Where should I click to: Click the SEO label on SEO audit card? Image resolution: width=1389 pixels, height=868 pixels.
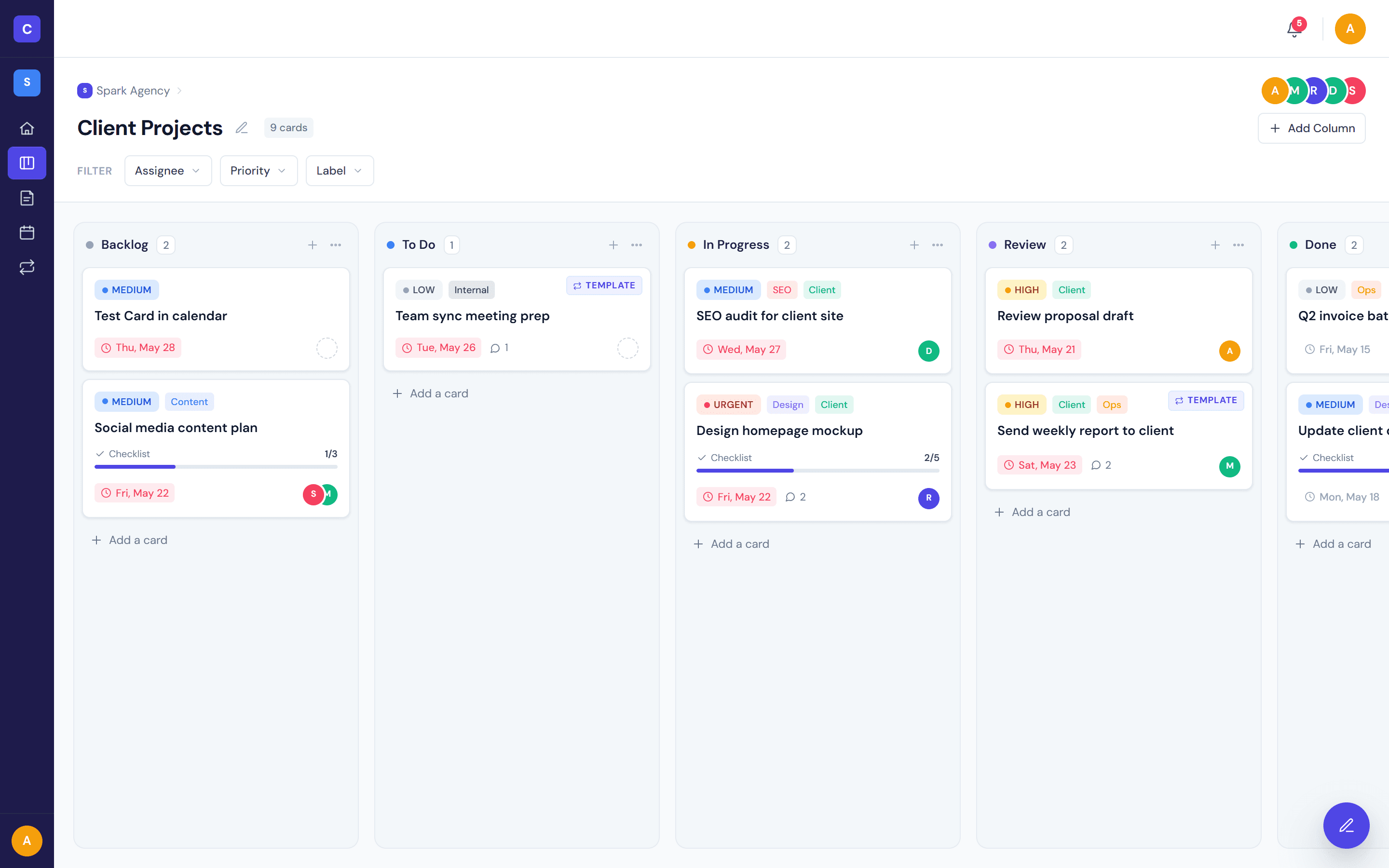point(782,290)
